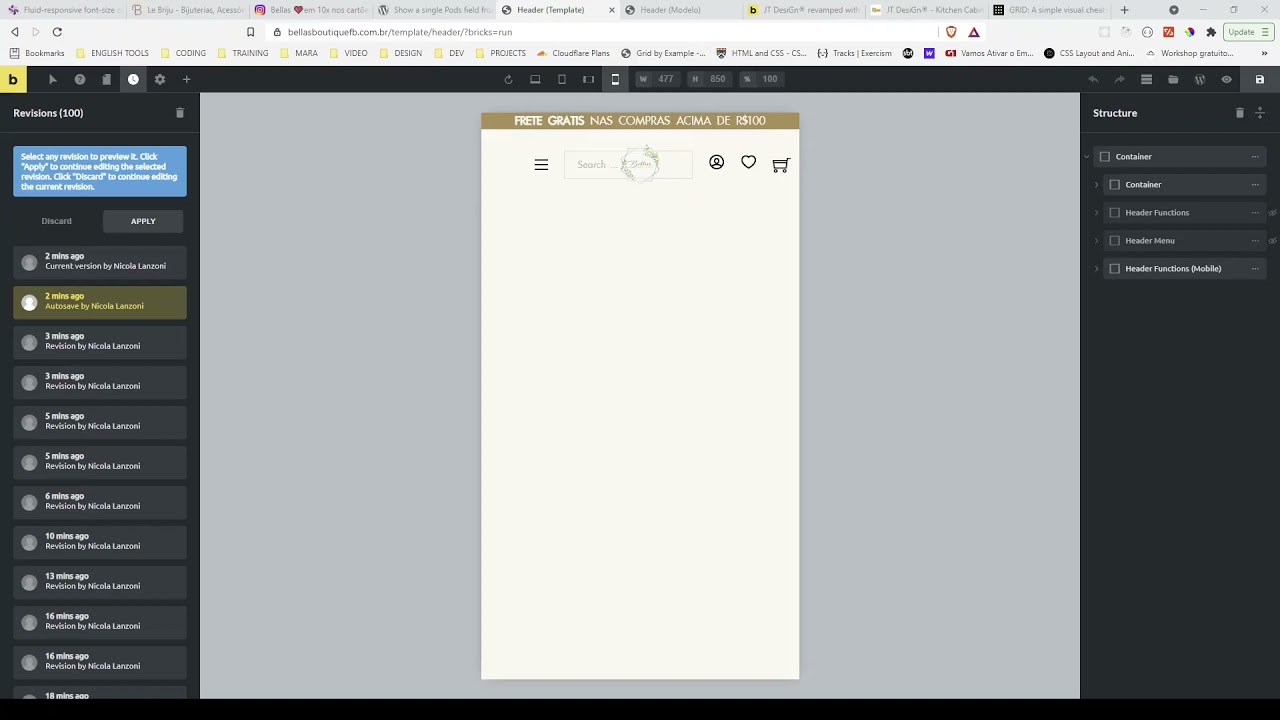This screenshot has height=720, width=1280.
Task: Open templates folder icon in toolbar
Action: [x=1173, y=79]
